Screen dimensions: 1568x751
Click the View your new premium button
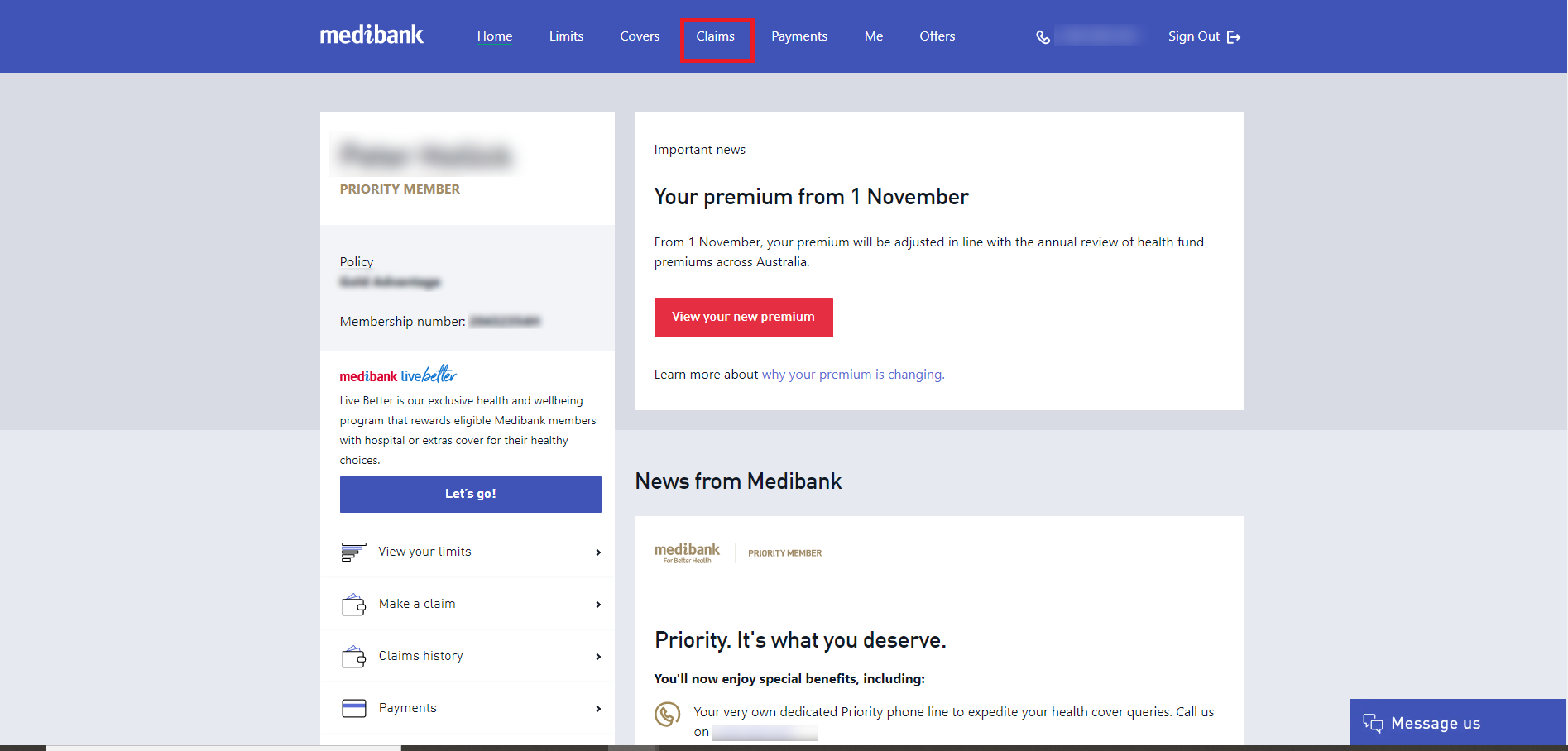[742, 317]
